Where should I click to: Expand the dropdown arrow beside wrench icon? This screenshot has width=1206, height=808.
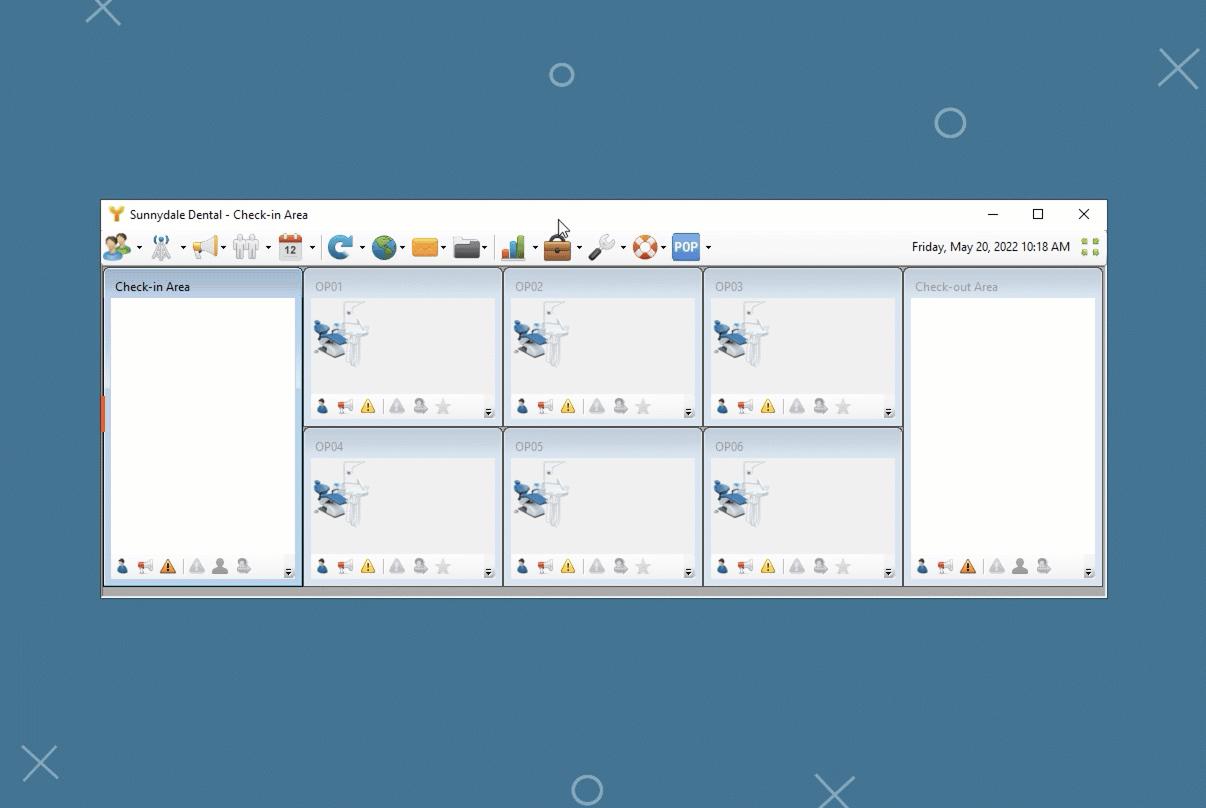pyautogui.click(x=623, y=248)
